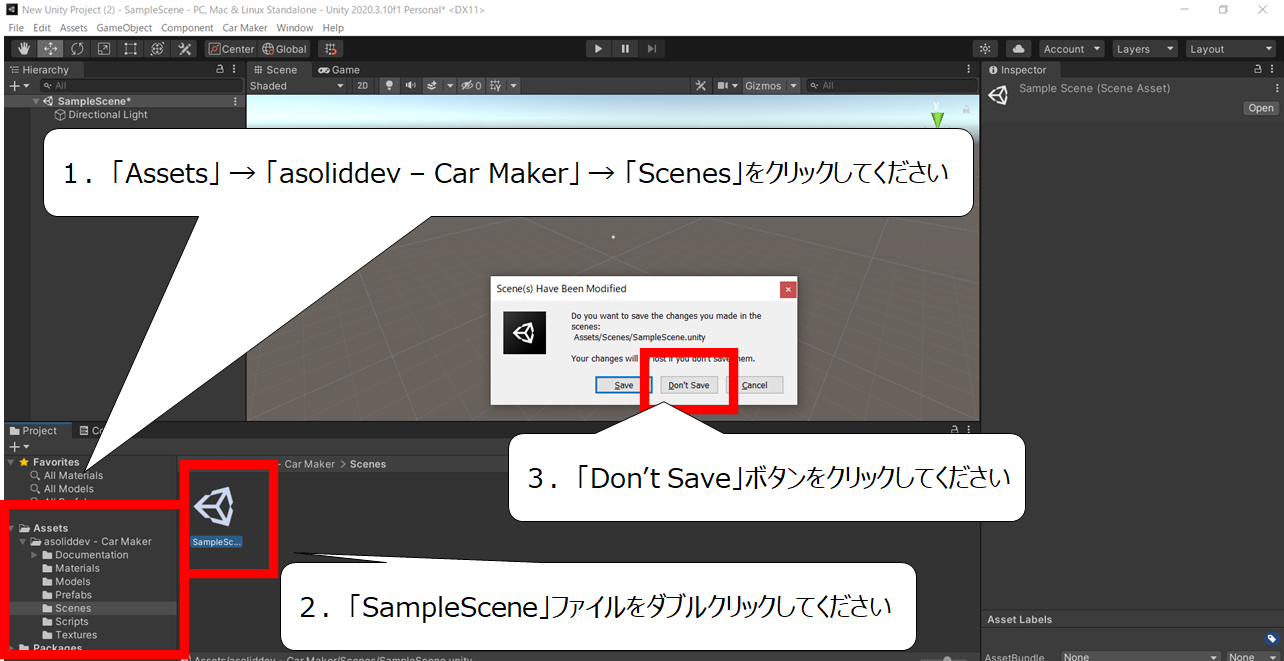This screenshot has width=1284, height=661.
Task: Open the Assets menu
Action: (x=74, y=28)
